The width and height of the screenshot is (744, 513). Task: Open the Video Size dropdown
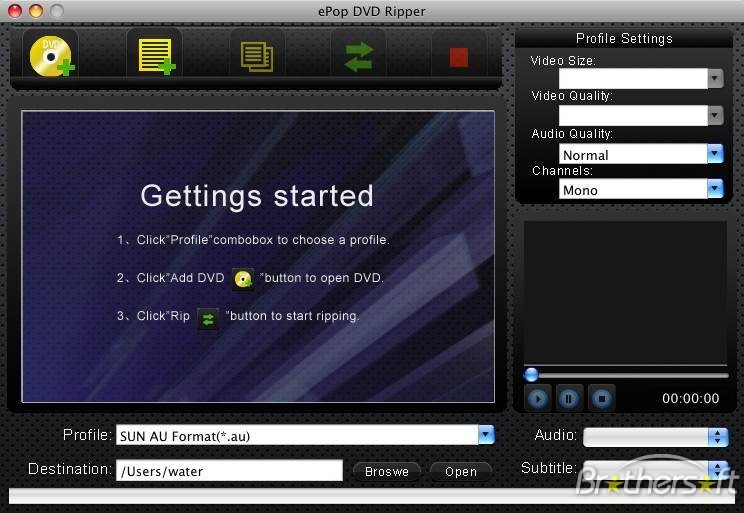[716, 78]
